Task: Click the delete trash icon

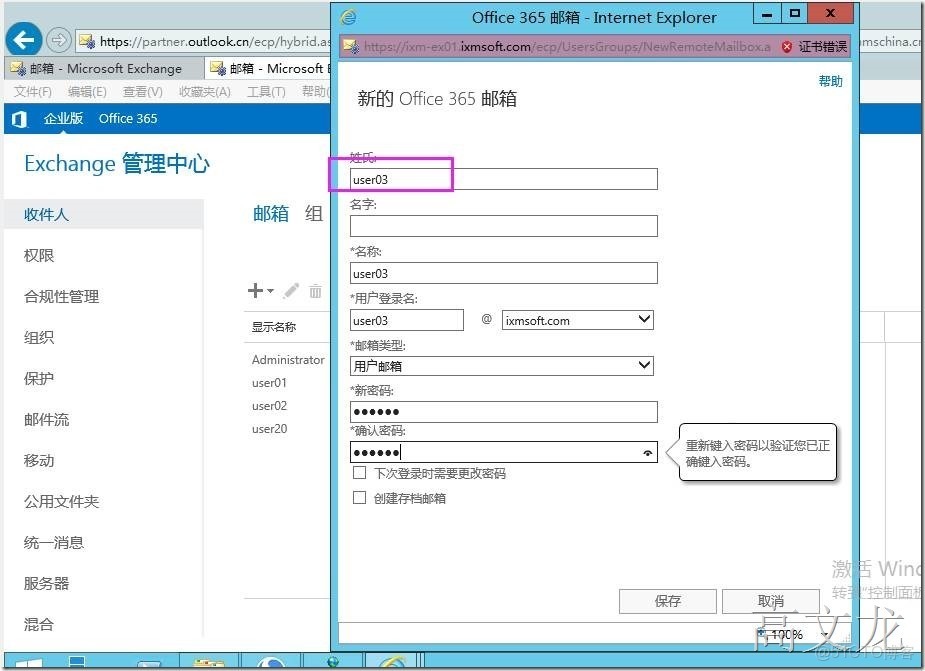Action: 316,291
